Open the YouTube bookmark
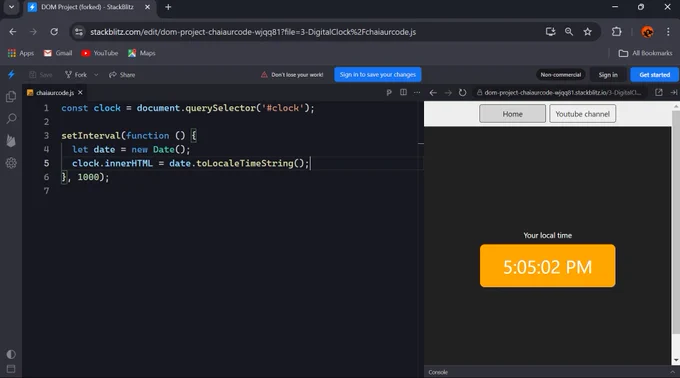The width and height of the screenshot is (680, 378). (x=99, y=53)
